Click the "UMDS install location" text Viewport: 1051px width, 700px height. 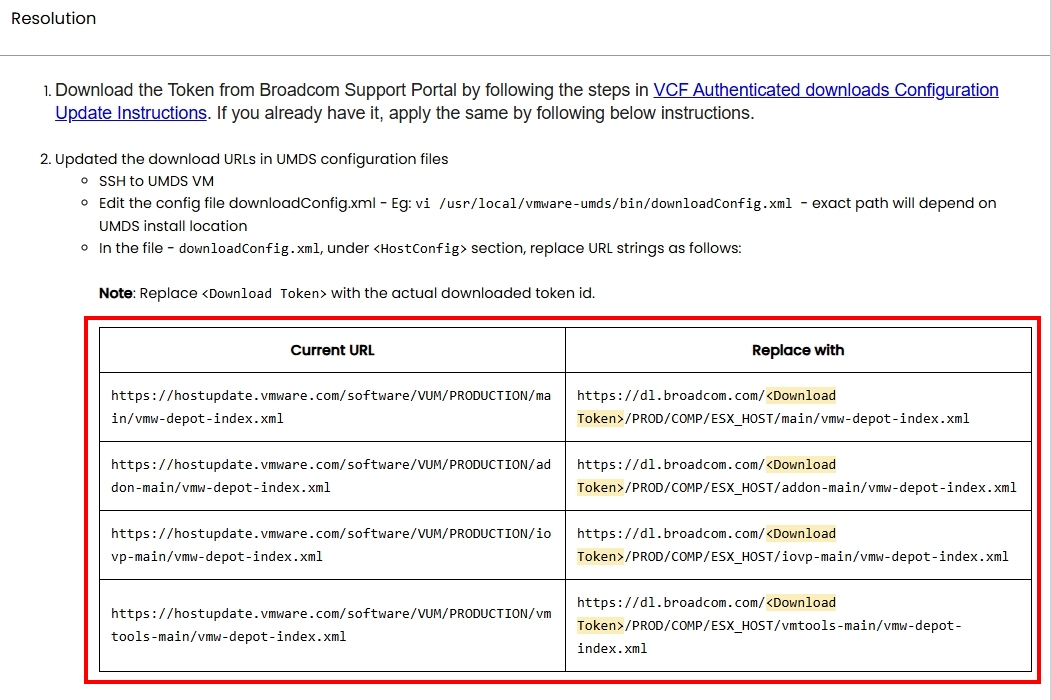[x=173, y=226]
